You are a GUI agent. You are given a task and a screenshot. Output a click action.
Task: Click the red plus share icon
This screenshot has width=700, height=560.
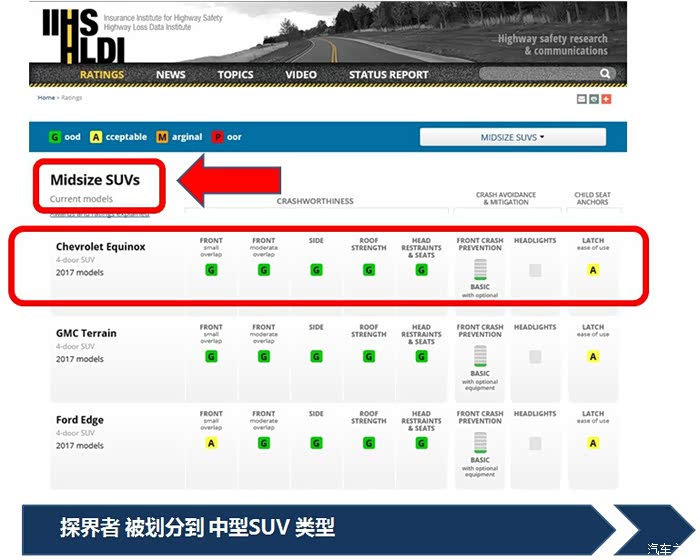606,99
